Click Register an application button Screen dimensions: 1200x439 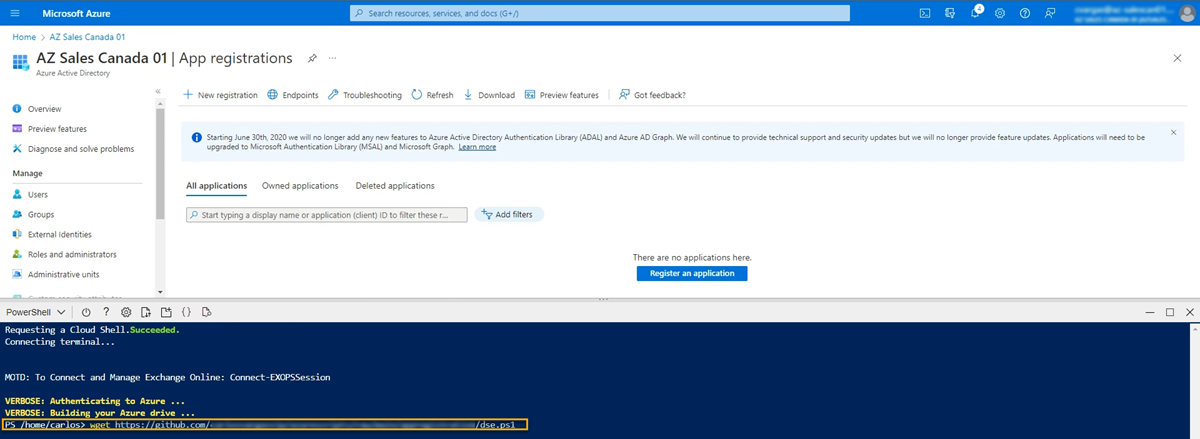[692, 273]
